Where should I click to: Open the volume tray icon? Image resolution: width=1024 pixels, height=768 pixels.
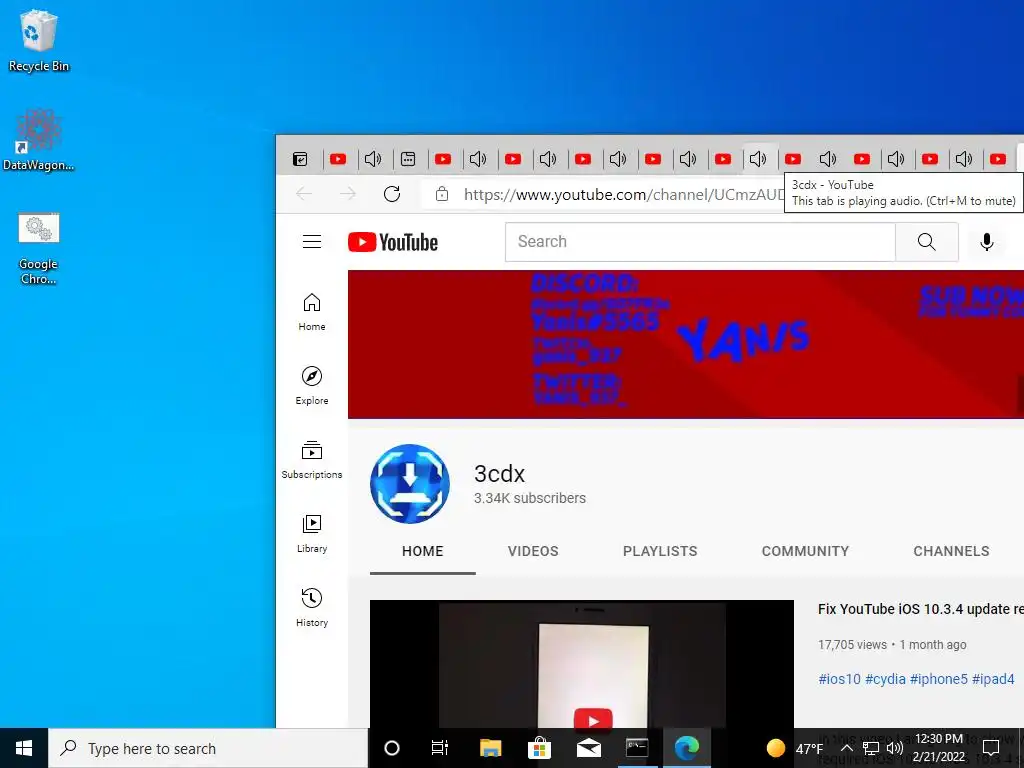[895, 748]
